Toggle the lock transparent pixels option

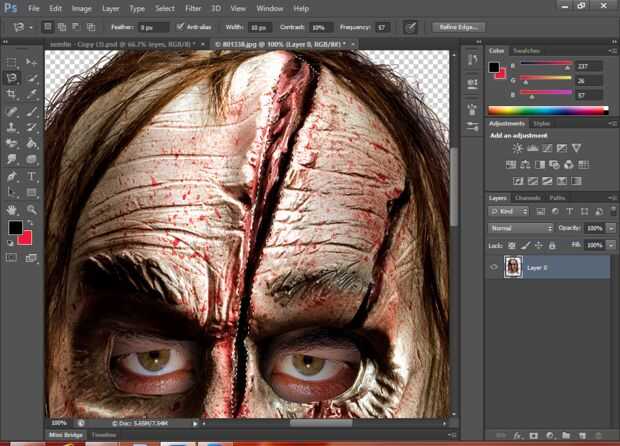tap(511, 244)
